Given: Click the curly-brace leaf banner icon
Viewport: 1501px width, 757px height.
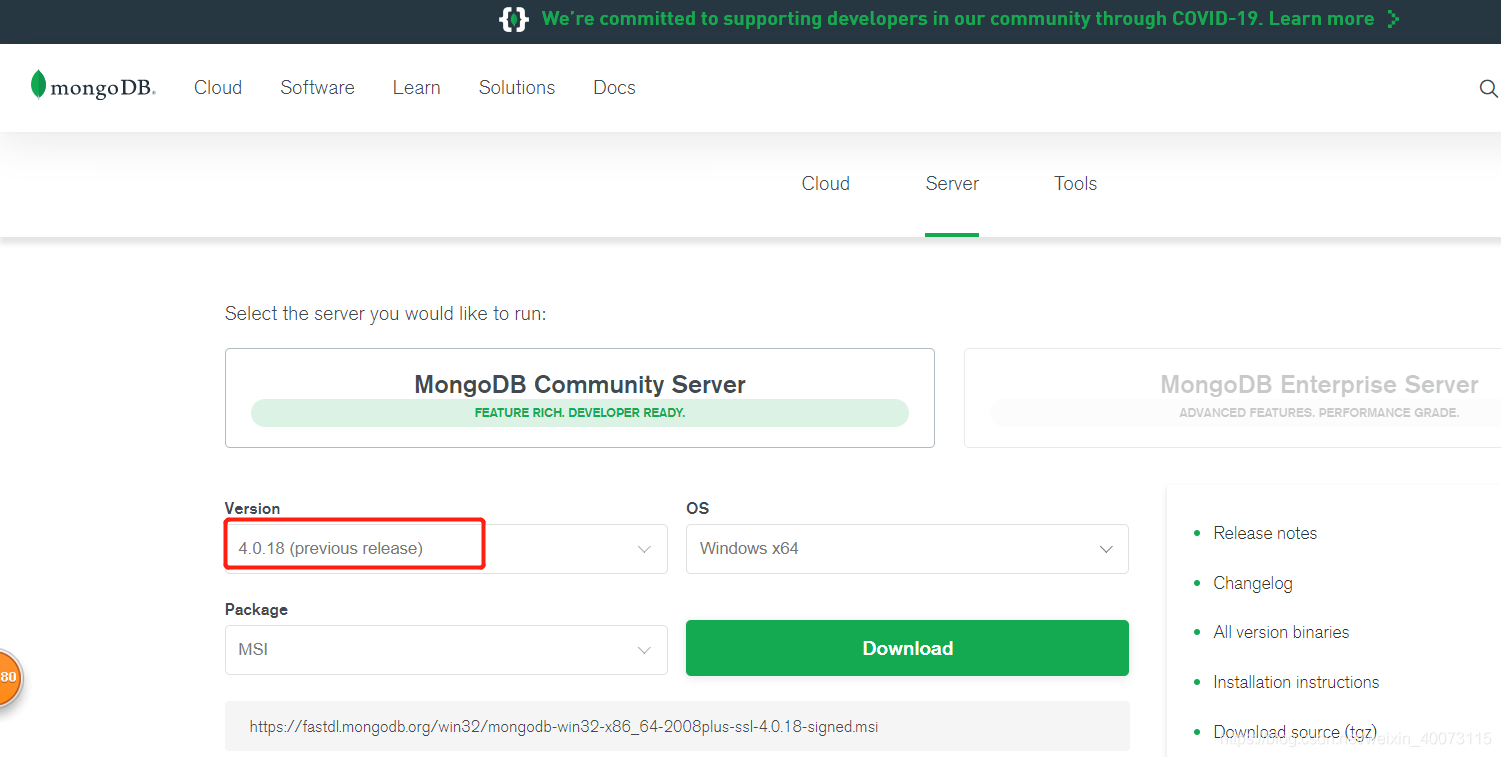Looking at the screenshot, I should point(513,19).
